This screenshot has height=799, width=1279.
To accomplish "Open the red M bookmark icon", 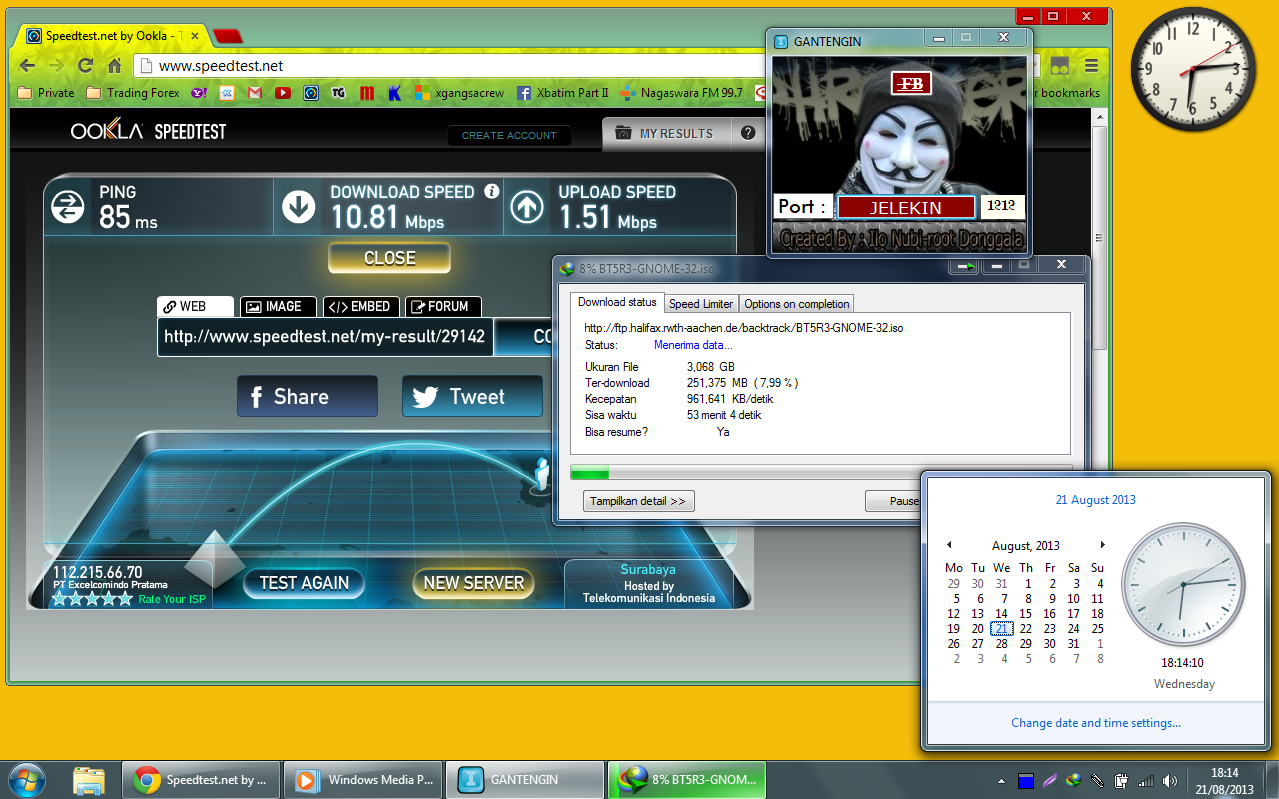I will pyautogui.click(x=367, y=93).
